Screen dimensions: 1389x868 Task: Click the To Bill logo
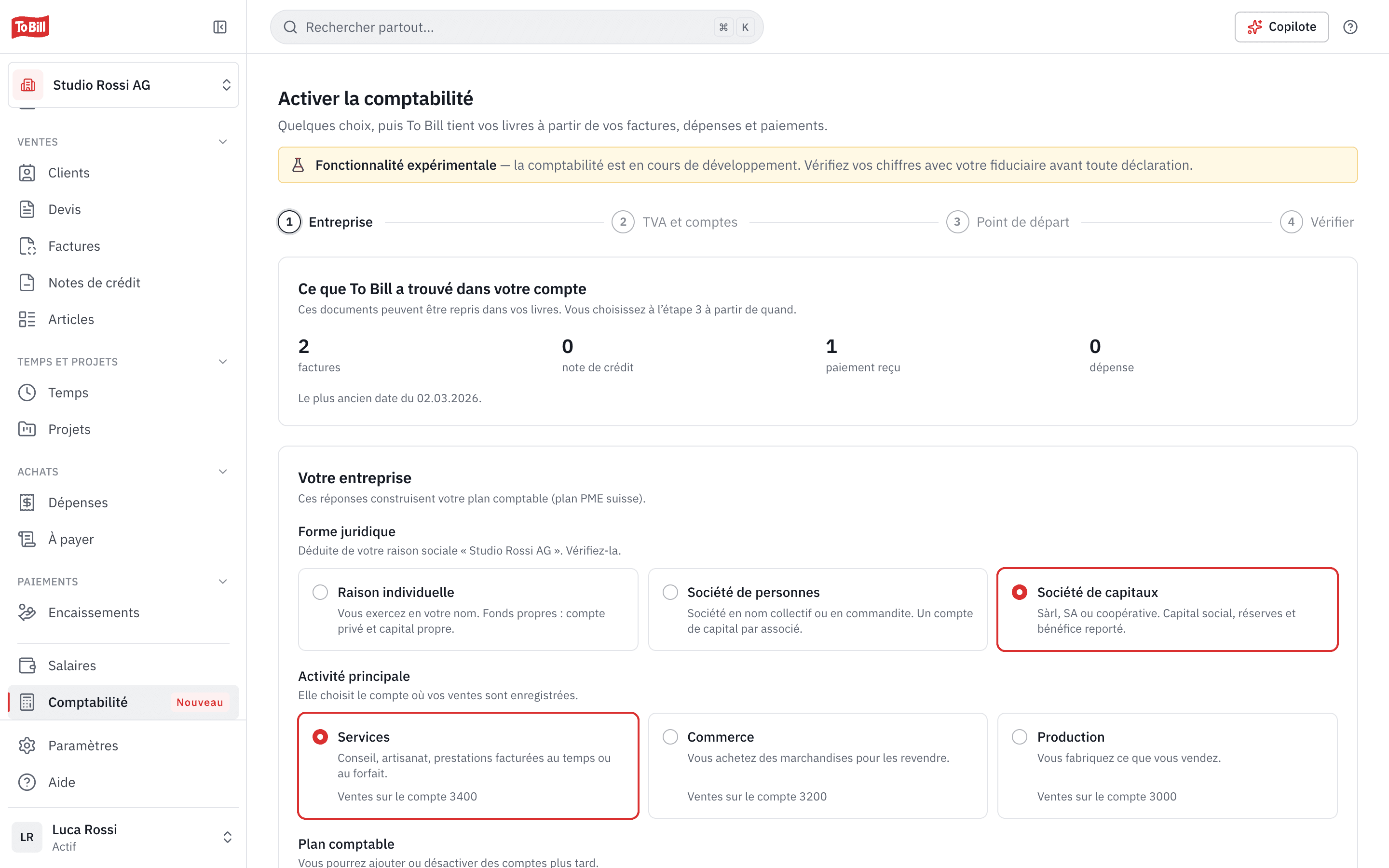coord(30,27)
